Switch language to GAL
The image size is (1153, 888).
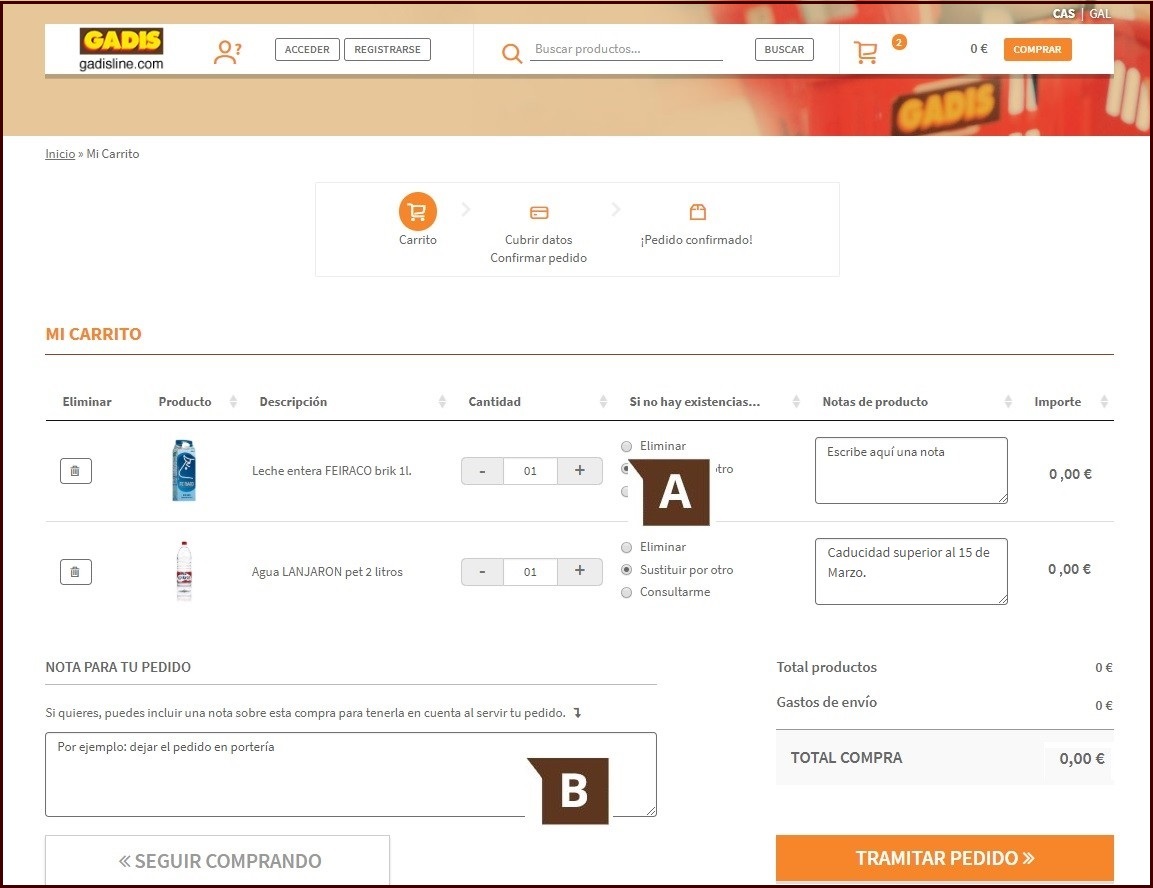1100,14
